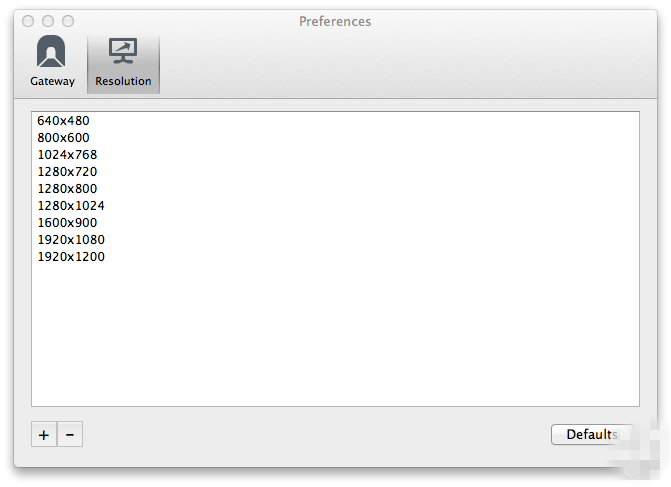The image size is (671, 487).
Task: Highlight the 1280x720 resolution
Action: (x=67, y=172)
